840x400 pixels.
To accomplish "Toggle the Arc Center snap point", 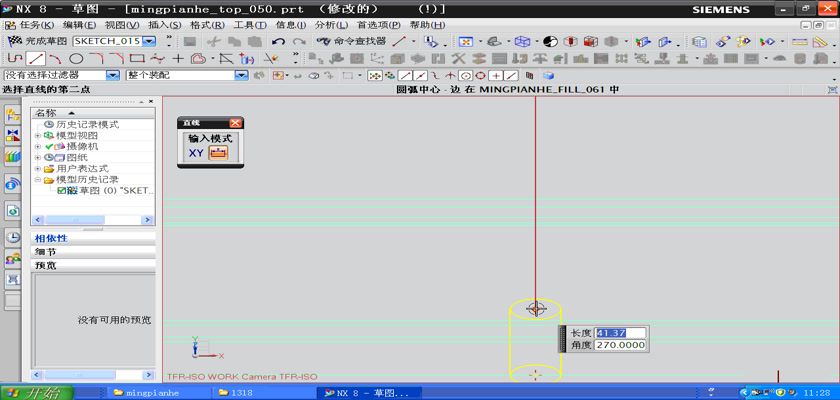I will click(465, 76).
